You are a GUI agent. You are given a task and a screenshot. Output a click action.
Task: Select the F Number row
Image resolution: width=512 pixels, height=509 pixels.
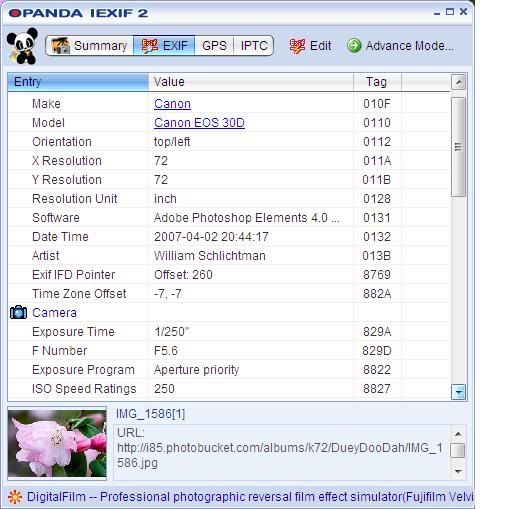pos(229,351)
